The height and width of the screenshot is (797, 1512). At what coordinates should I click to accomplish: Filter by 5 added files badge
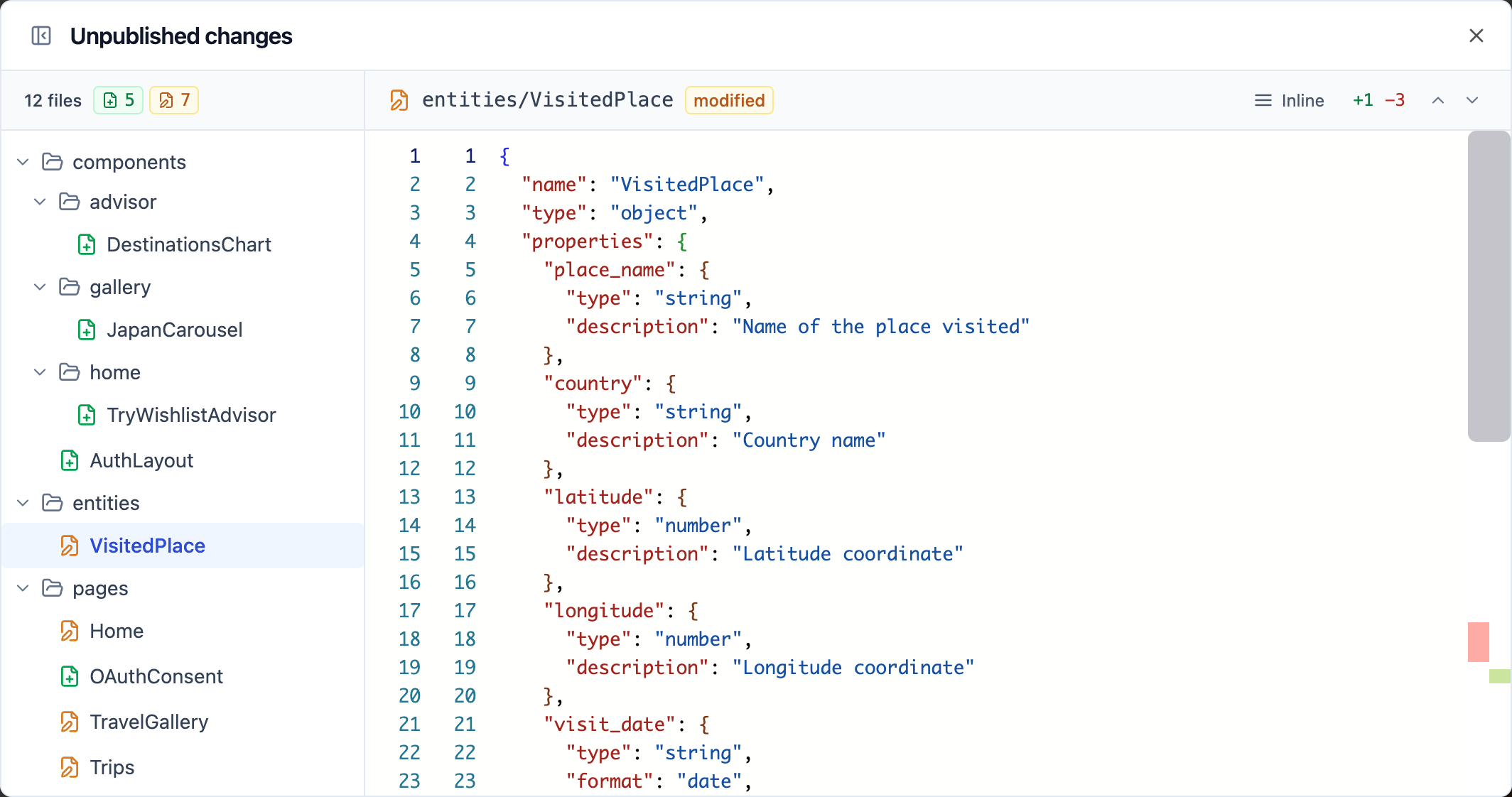pos(119,100)
